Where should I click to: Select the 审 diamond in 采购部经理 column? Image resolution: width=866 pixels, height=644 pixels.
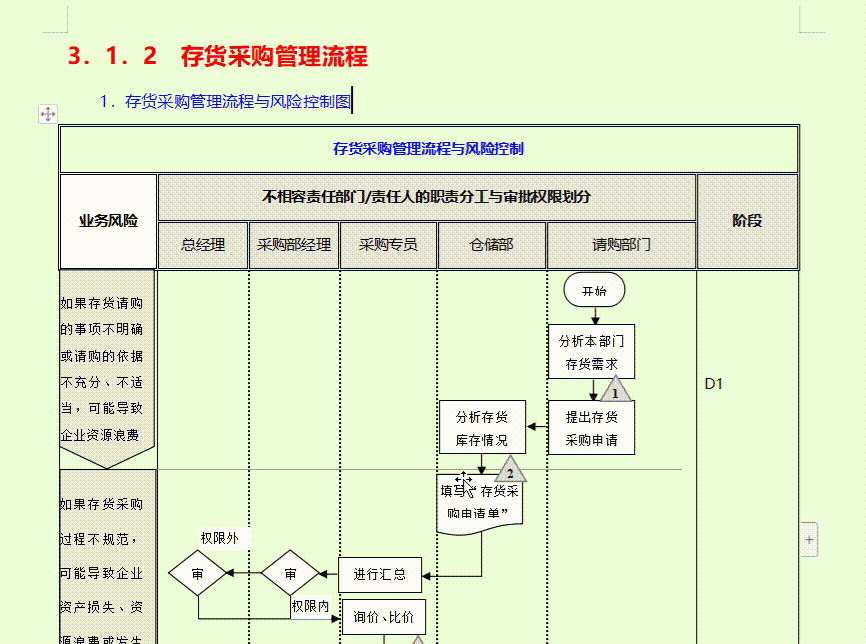291,573
